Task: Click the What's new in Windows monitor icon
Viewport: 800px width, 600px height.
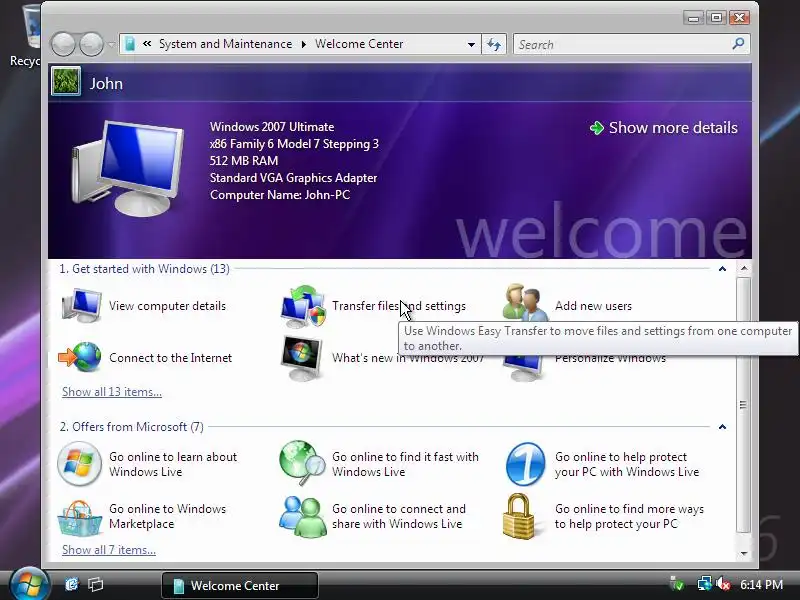Action: [x=302, y=358]
